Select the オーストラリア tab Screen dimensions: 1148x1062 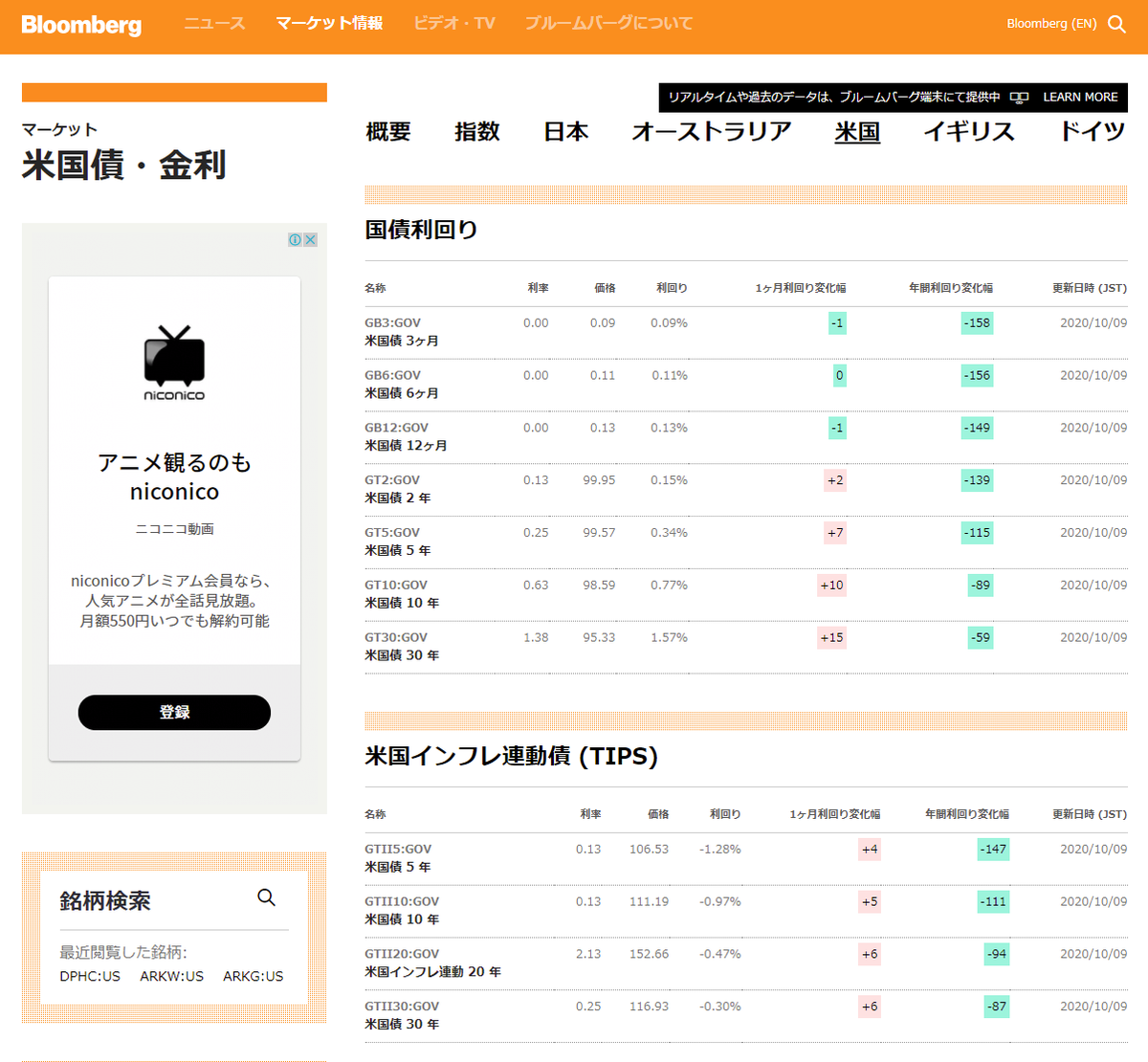pos(712,132)
